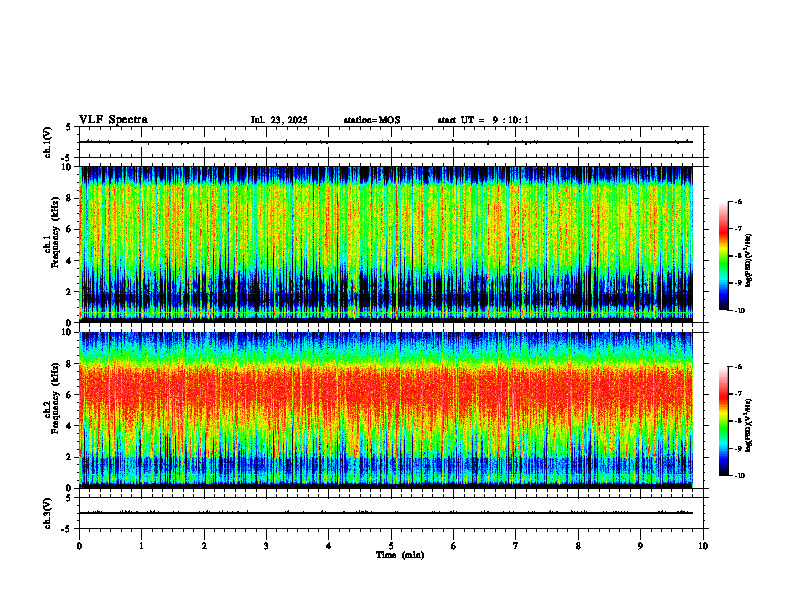Click inside the ch.2 frequency spectrogram panel
792x612 pixels.
[386, 410]
